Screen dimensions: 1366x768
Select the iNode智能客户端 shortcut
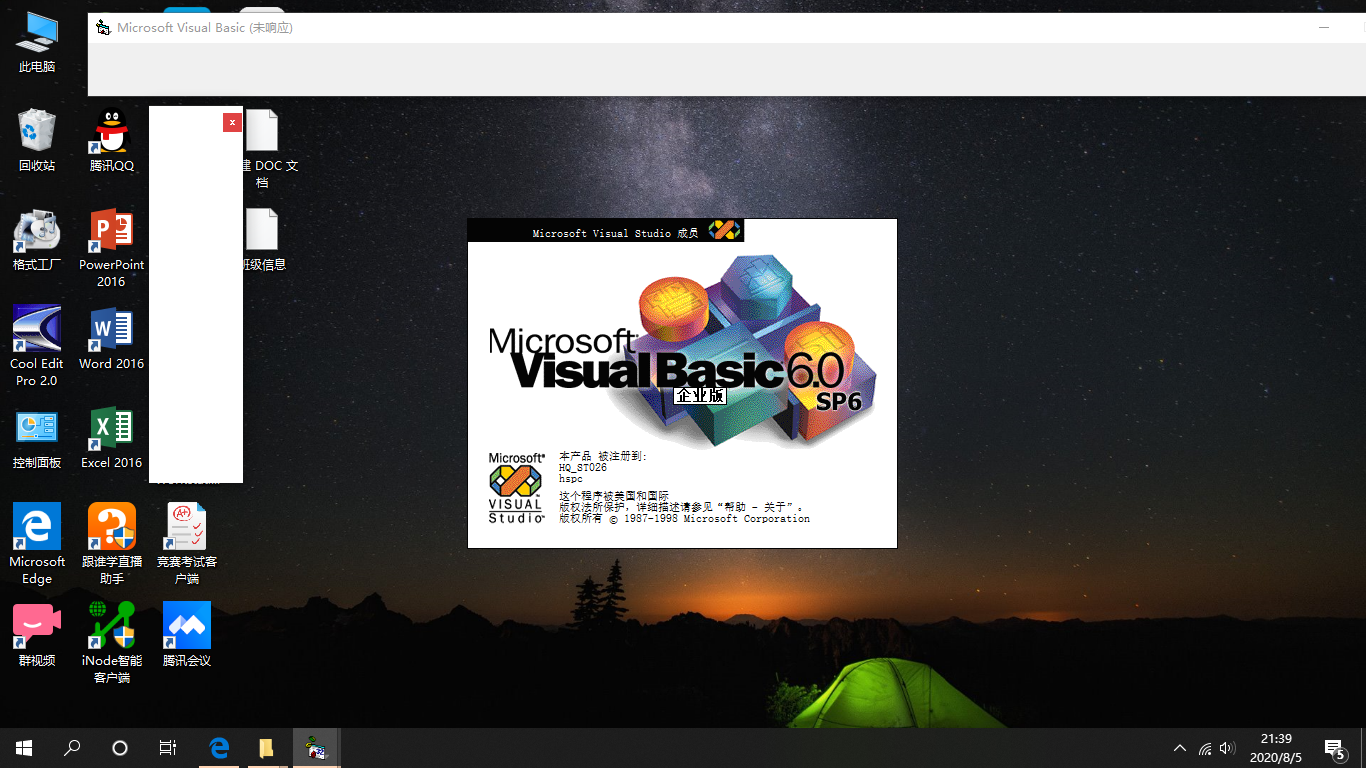[x=111, y=643]
